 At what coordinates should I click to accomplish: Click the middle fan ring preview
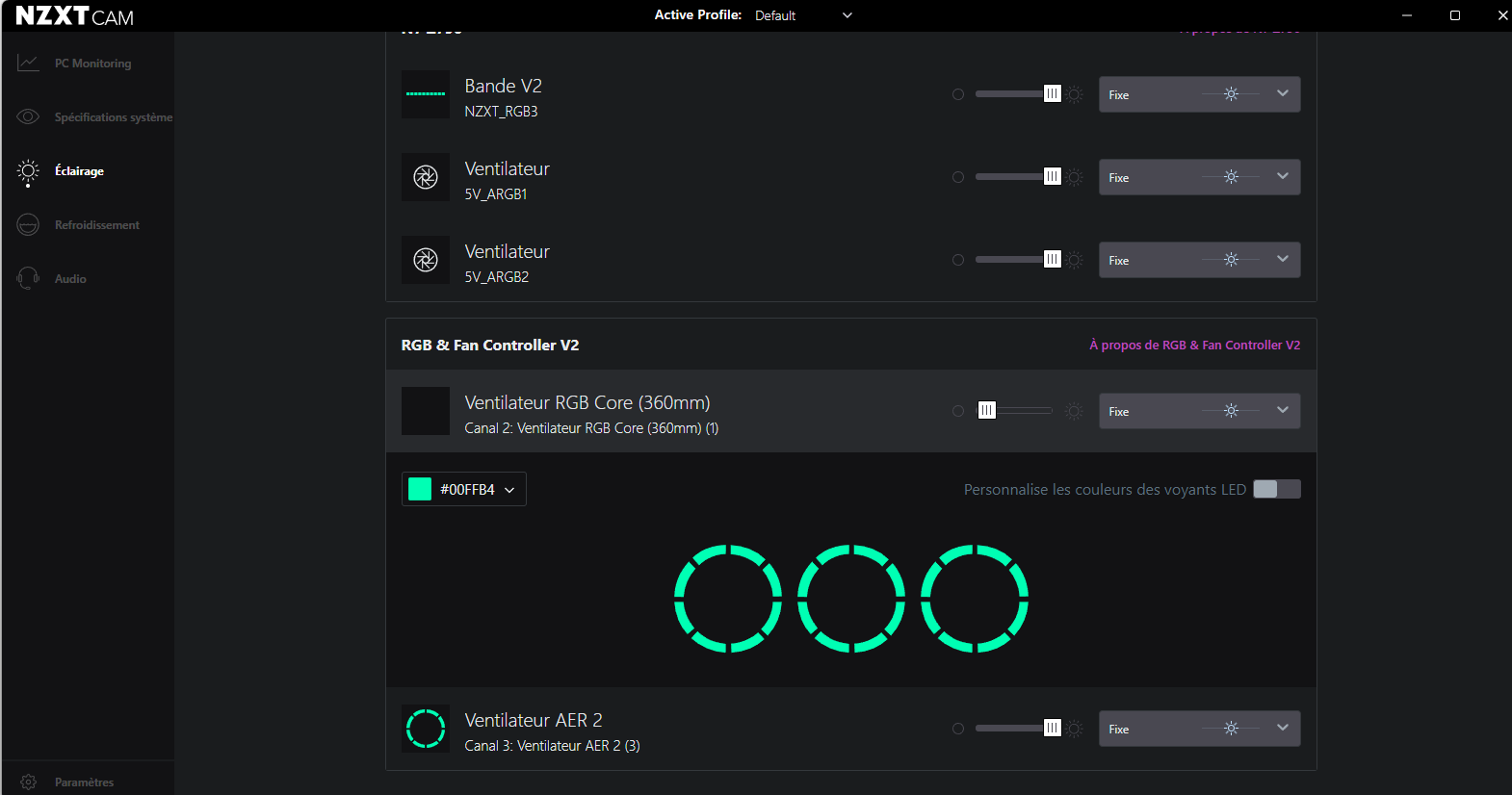[851, 599]
